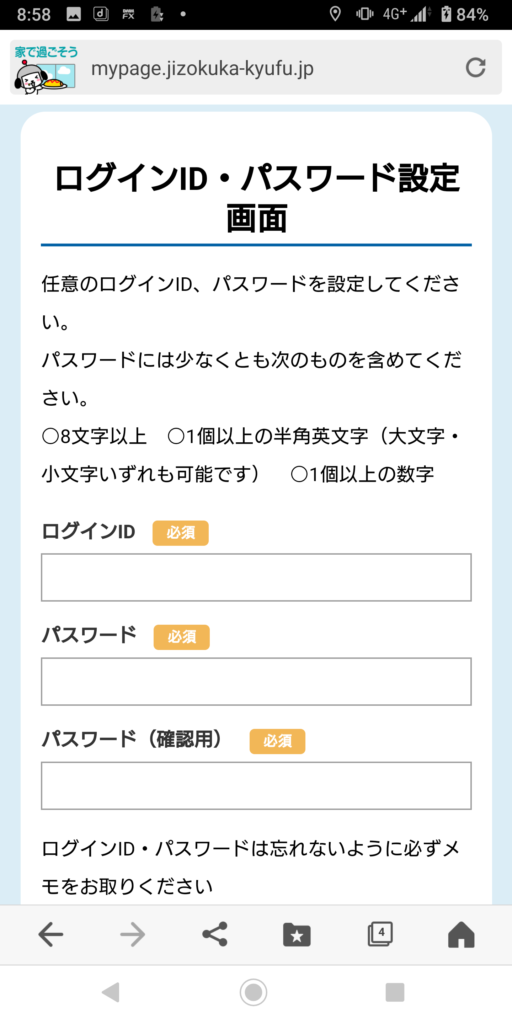Focus the パスワード input field
Screen dimensions: 512x1024
tap(256, 682)
